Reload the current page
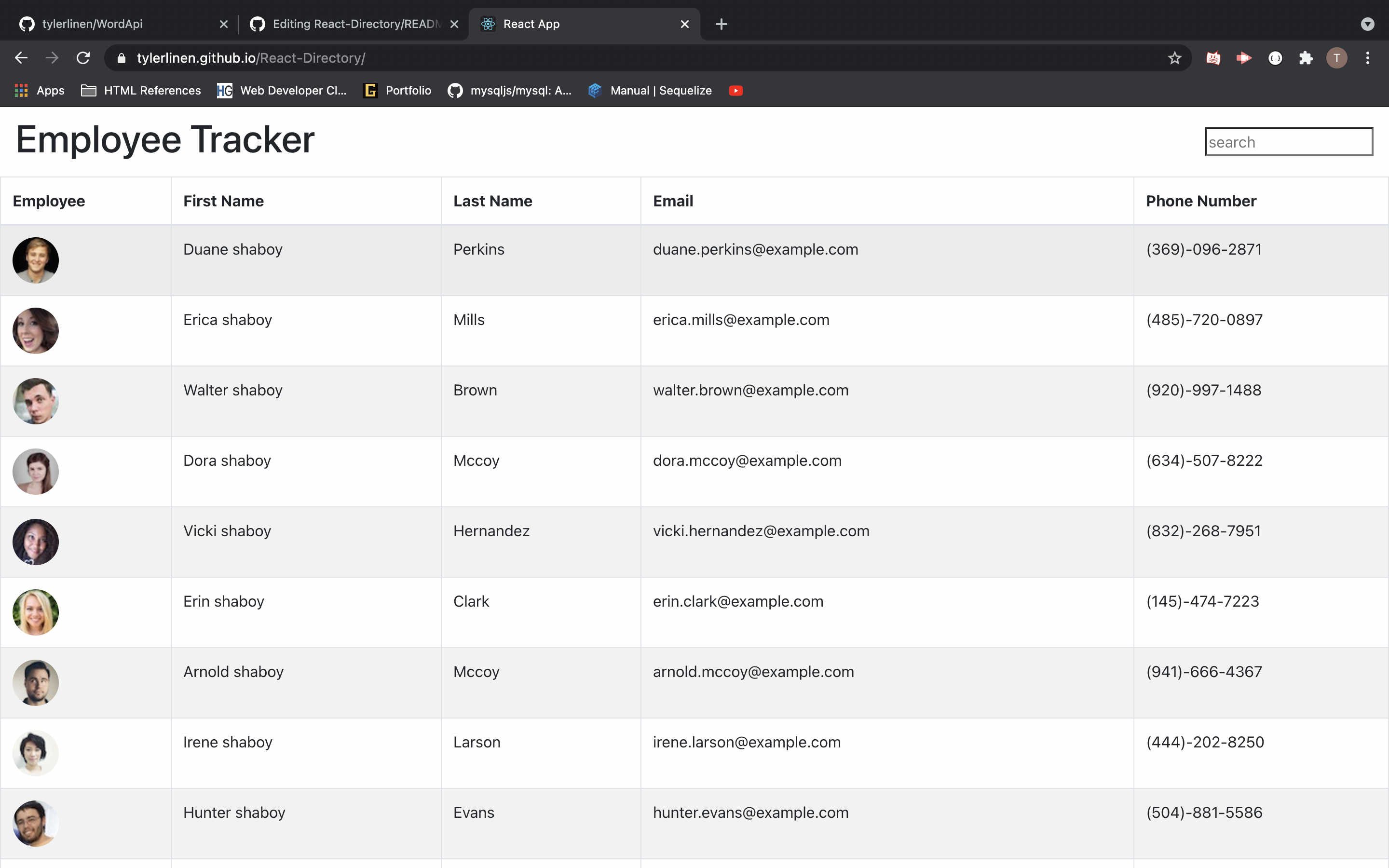Viewport: 1389px width, 868px height. [82, 57]
